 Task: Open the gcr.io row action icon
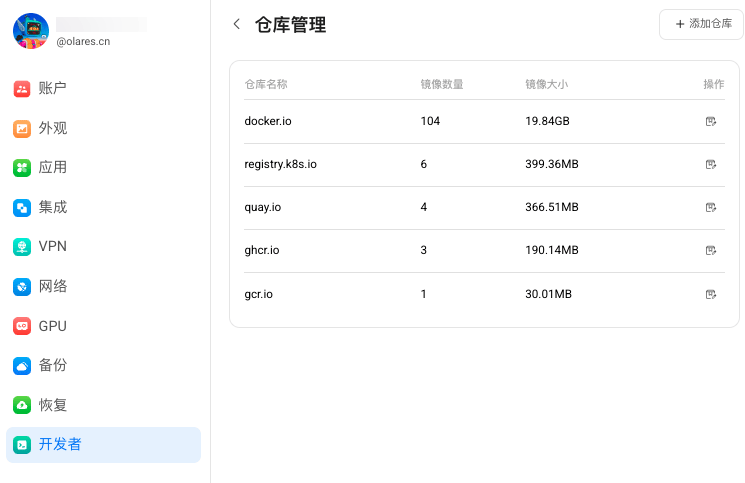coord(711,294)
